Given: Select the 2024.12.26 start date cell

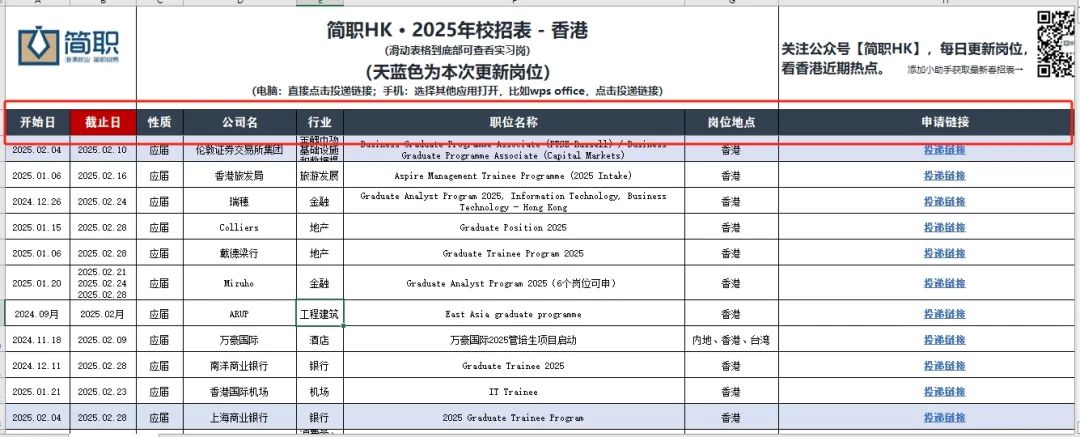Looking at the screenshot, I should tap(37, 202).
